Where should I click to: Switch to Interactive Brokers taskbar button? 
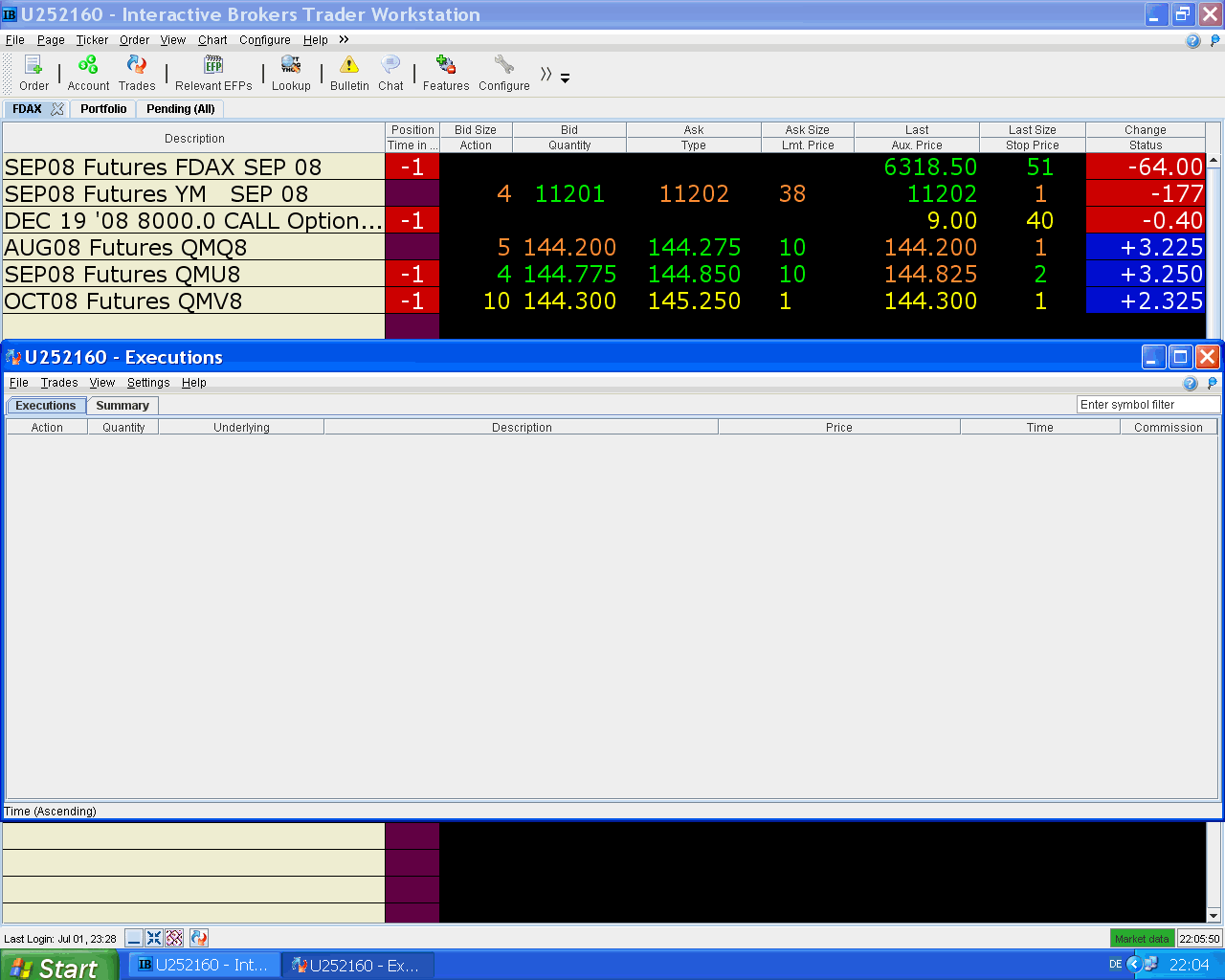coord(204,965)
